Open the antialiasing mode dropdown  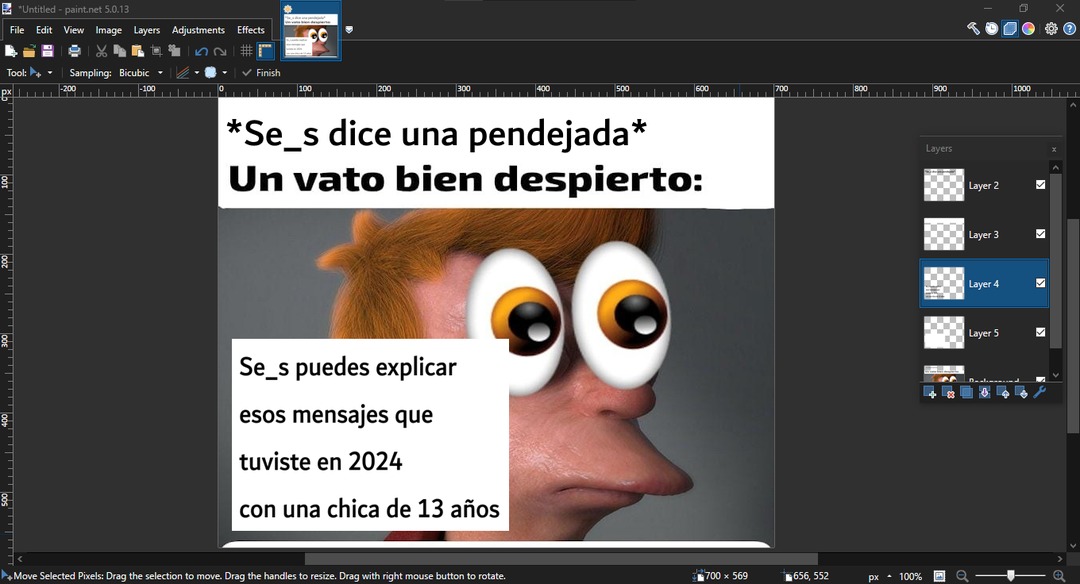click(x=187, y=72)
